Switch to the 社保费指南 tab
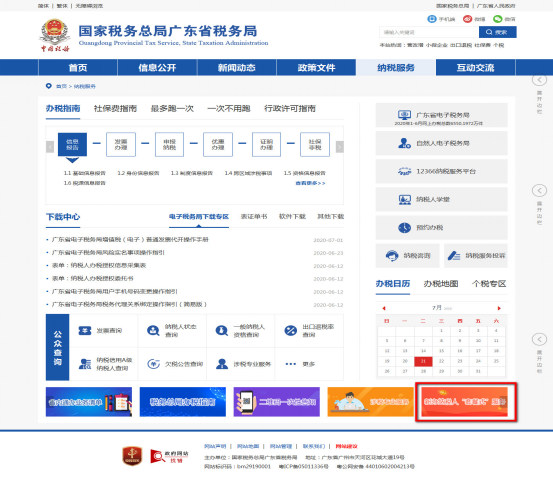Screen dimensions: 553x481 pyautogui.click(x=115, y=109)
